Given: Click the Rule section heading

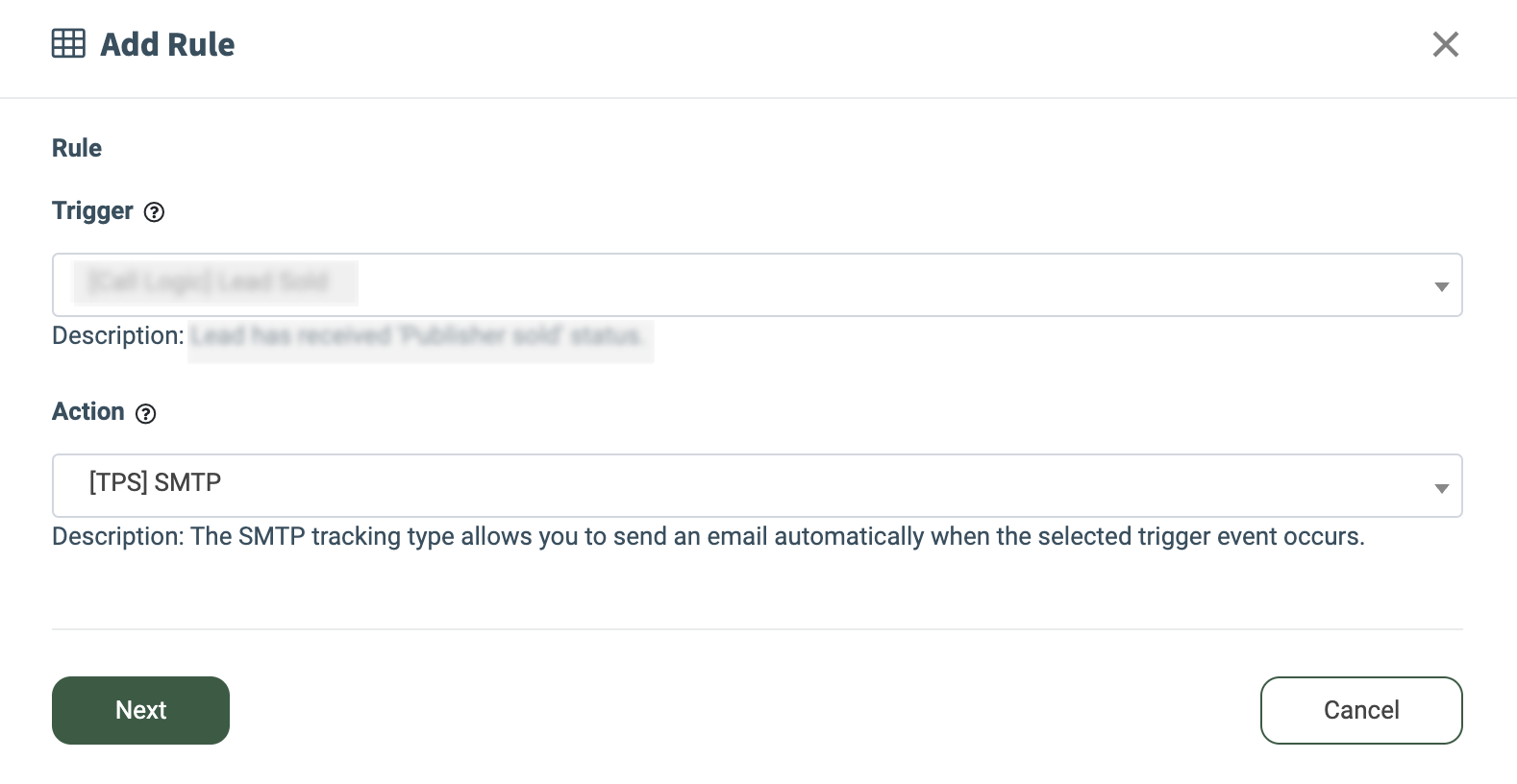Looking at the screenshot, I should click(x=77, y=148).
